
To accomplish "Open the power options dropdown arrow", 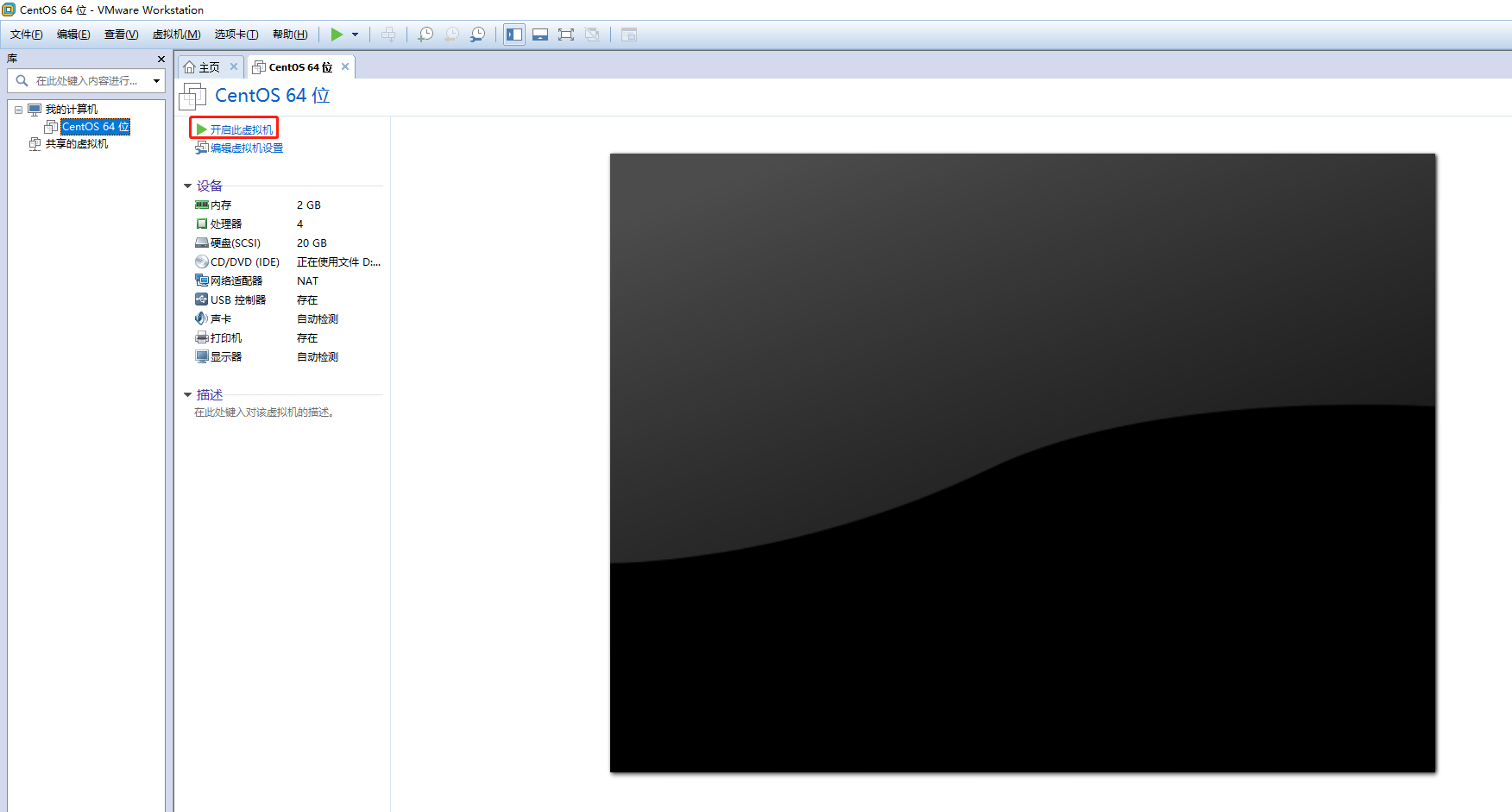I will [x=355, y=35].
